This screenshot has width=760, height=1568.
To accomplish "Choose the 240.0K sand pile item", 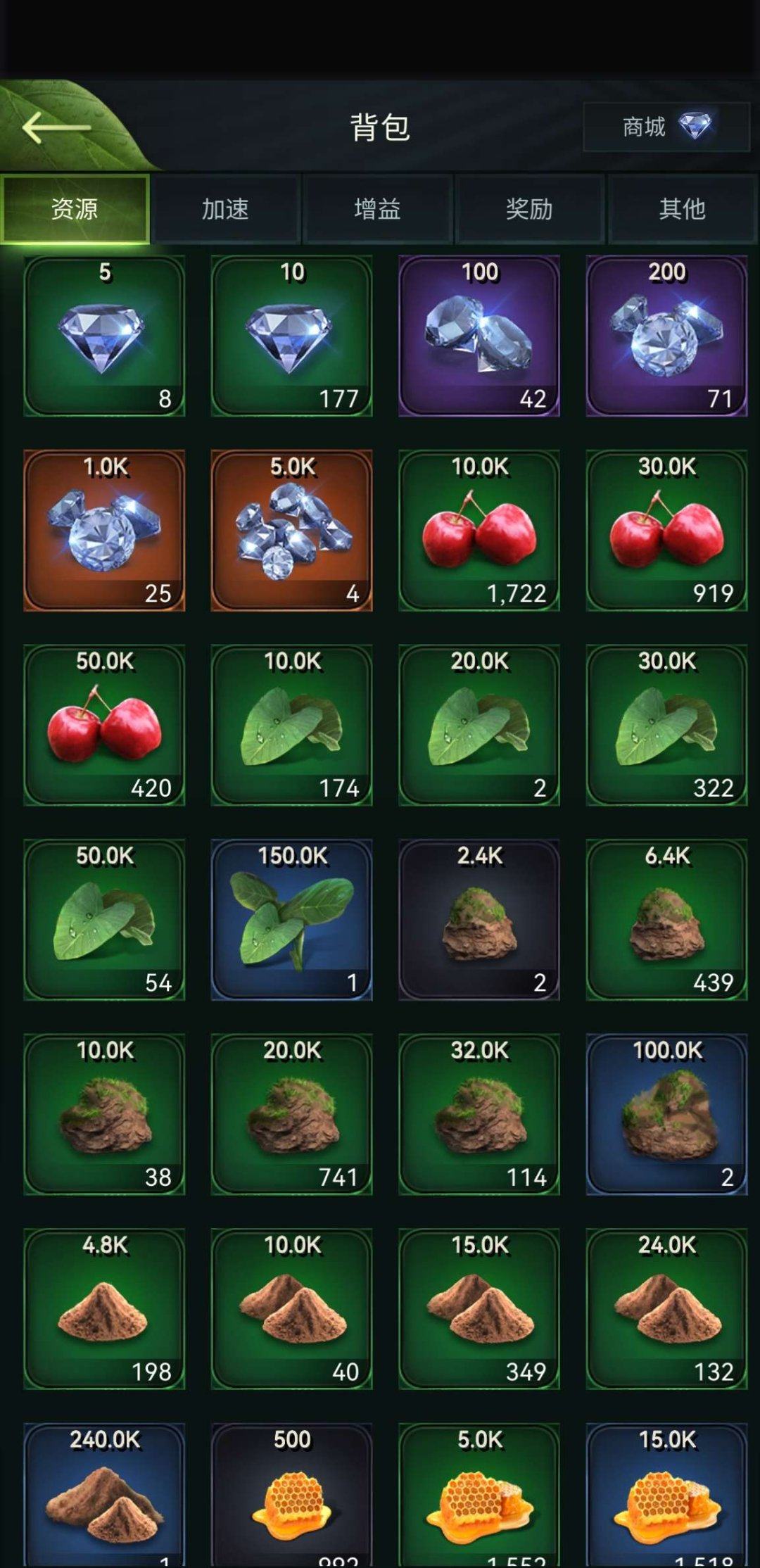I will [x=104, y=1496].
